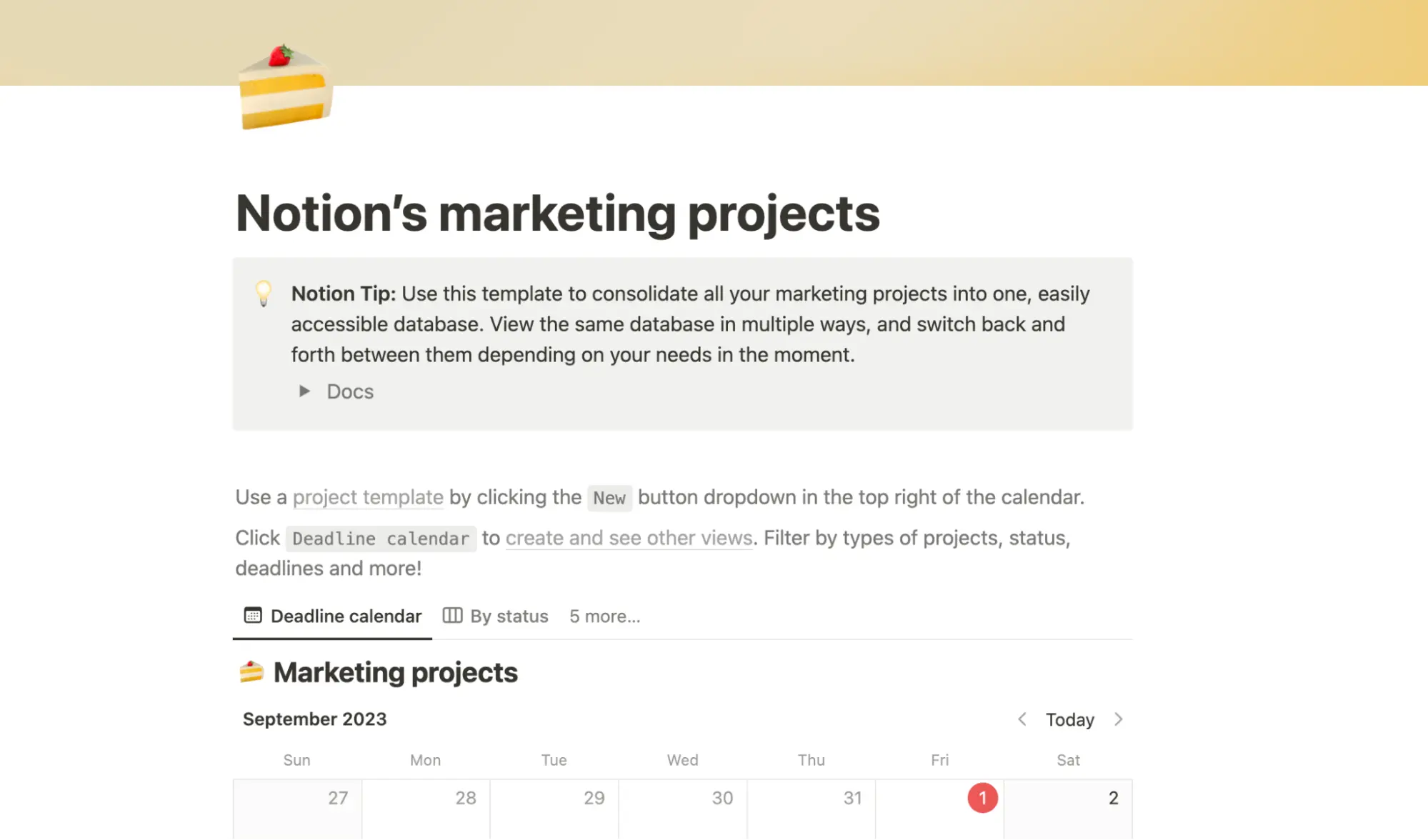Click the red today badge on September 1
Screen dimensions: 1428x840
(983, 798)
